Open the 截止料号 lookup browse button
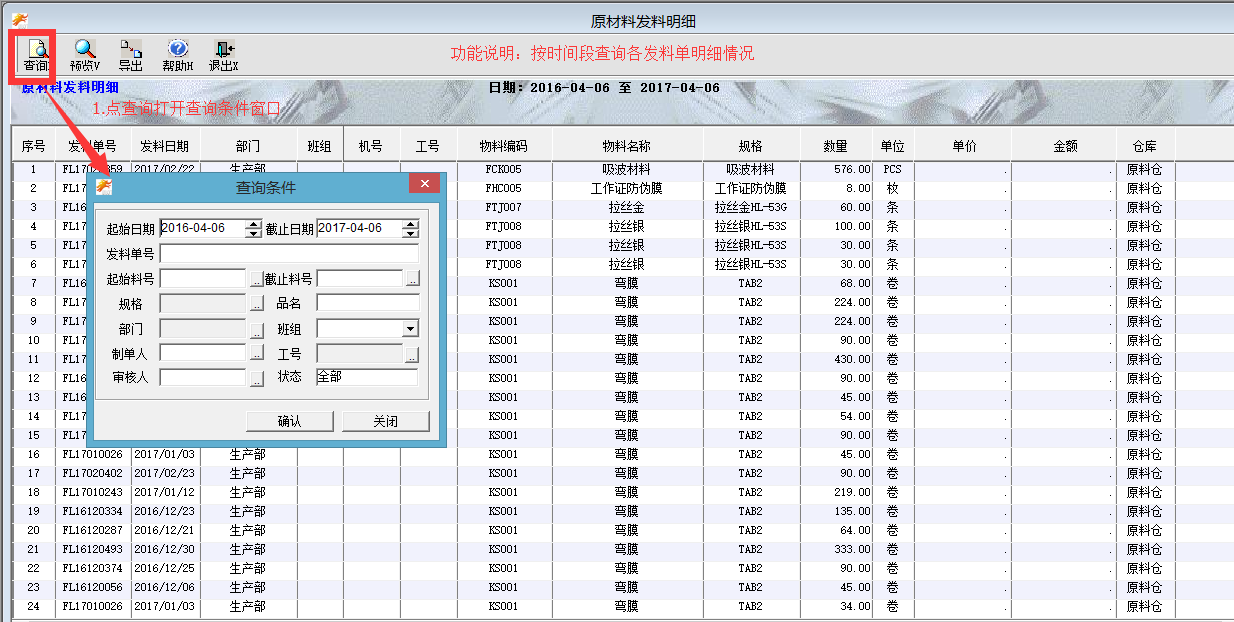Image resolution: width=1234 pixels, height=622 pixels. click(x=413, y=279)
